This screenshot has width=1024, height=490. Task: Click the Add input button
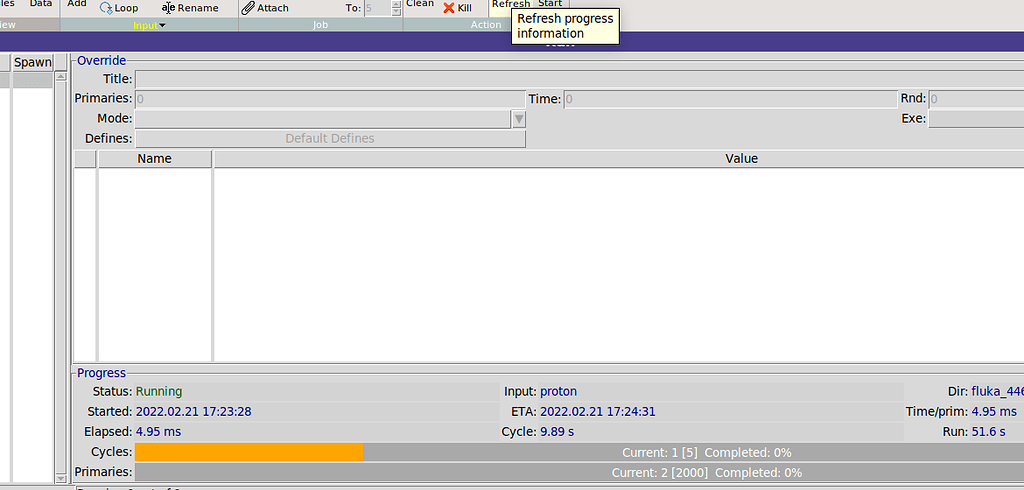click(x=77, y=4)
